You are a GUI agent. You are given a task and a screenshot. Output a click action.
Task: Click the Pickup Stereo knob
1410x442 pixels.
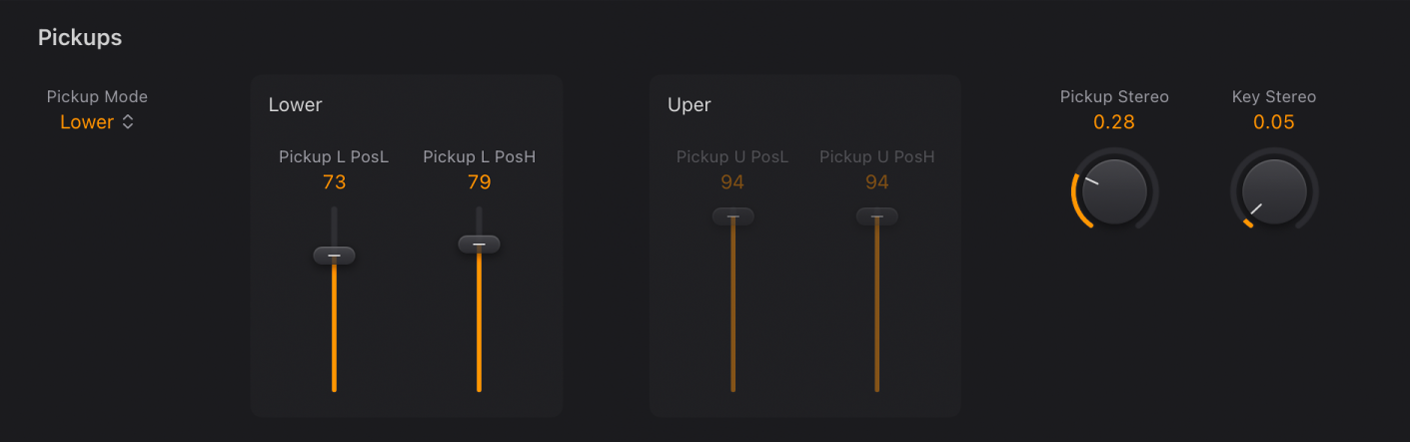(1114, 191)
